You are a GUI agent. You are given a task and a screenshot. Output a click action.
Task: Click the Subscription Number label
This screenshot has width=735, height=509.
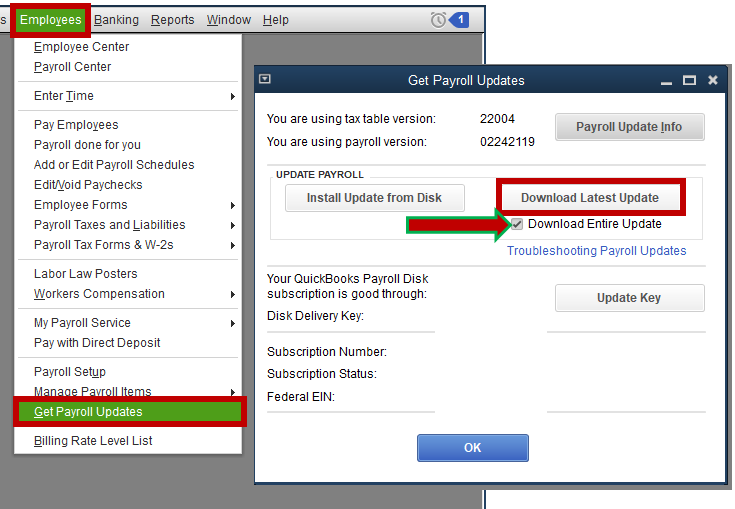[327, 352]
